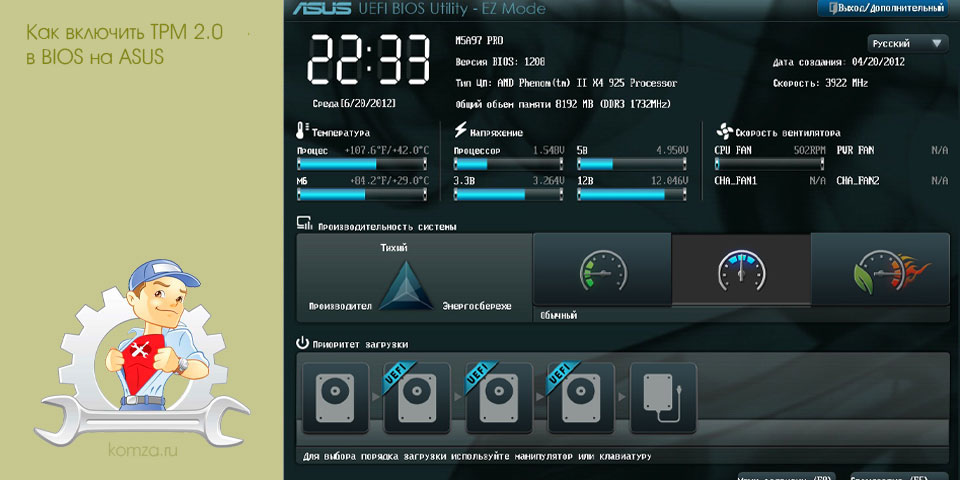Select the hard disk without UEFI badge
The width and height of the screenshot is (960, 480).
pyautogui.click(x=336, y=398)
